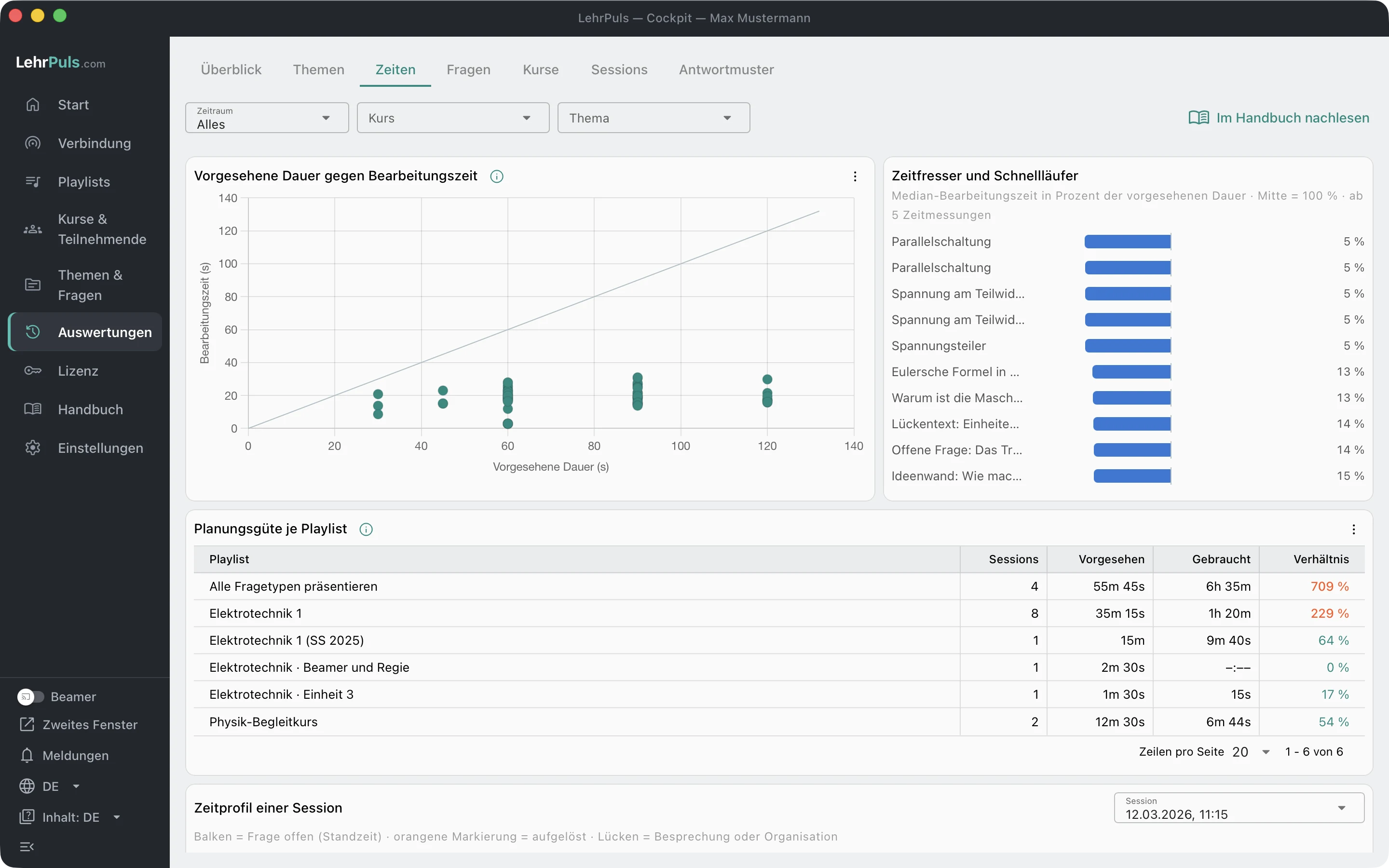The image size is (1389, 868).
Task: Select the Elektrotechnik 1 (SS 2025) row
Action: 779,640
